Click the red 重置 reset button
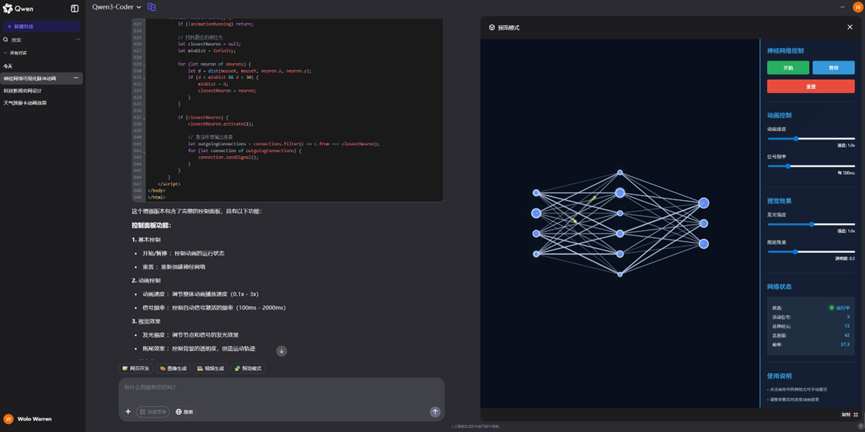 (810, 87)
